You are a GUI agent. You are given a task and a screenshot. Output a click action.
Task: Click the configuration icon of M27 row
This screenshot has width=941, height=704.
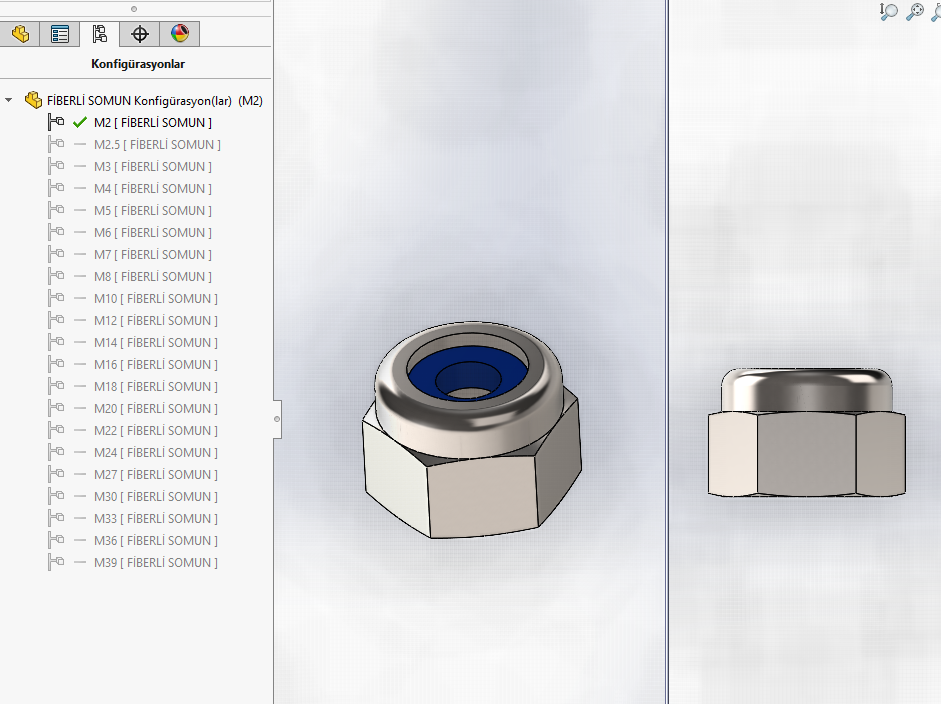pyautogui.click(x=56, y=474)
